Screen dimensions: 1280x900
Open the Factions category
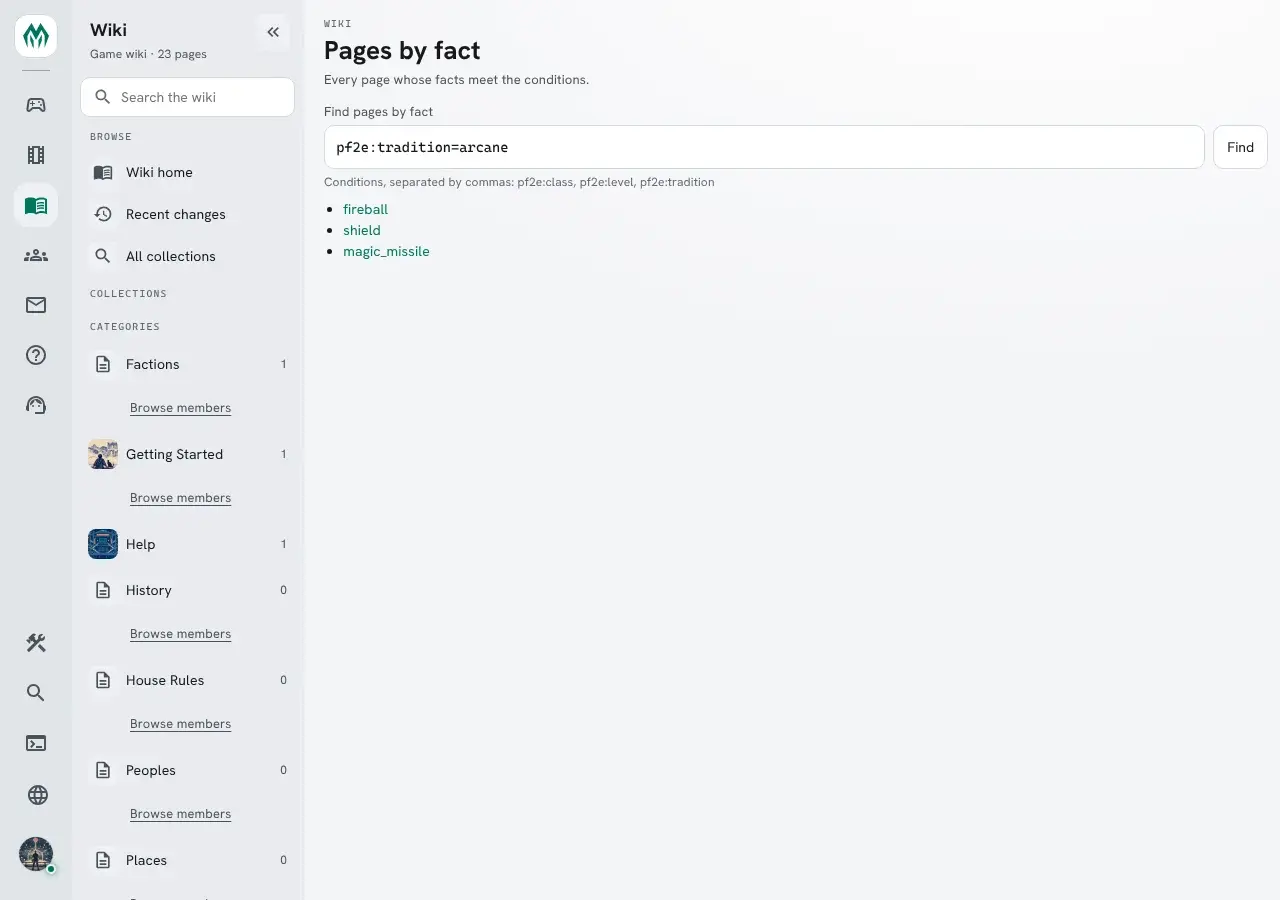pyautogui.click(x=188, y=364)
